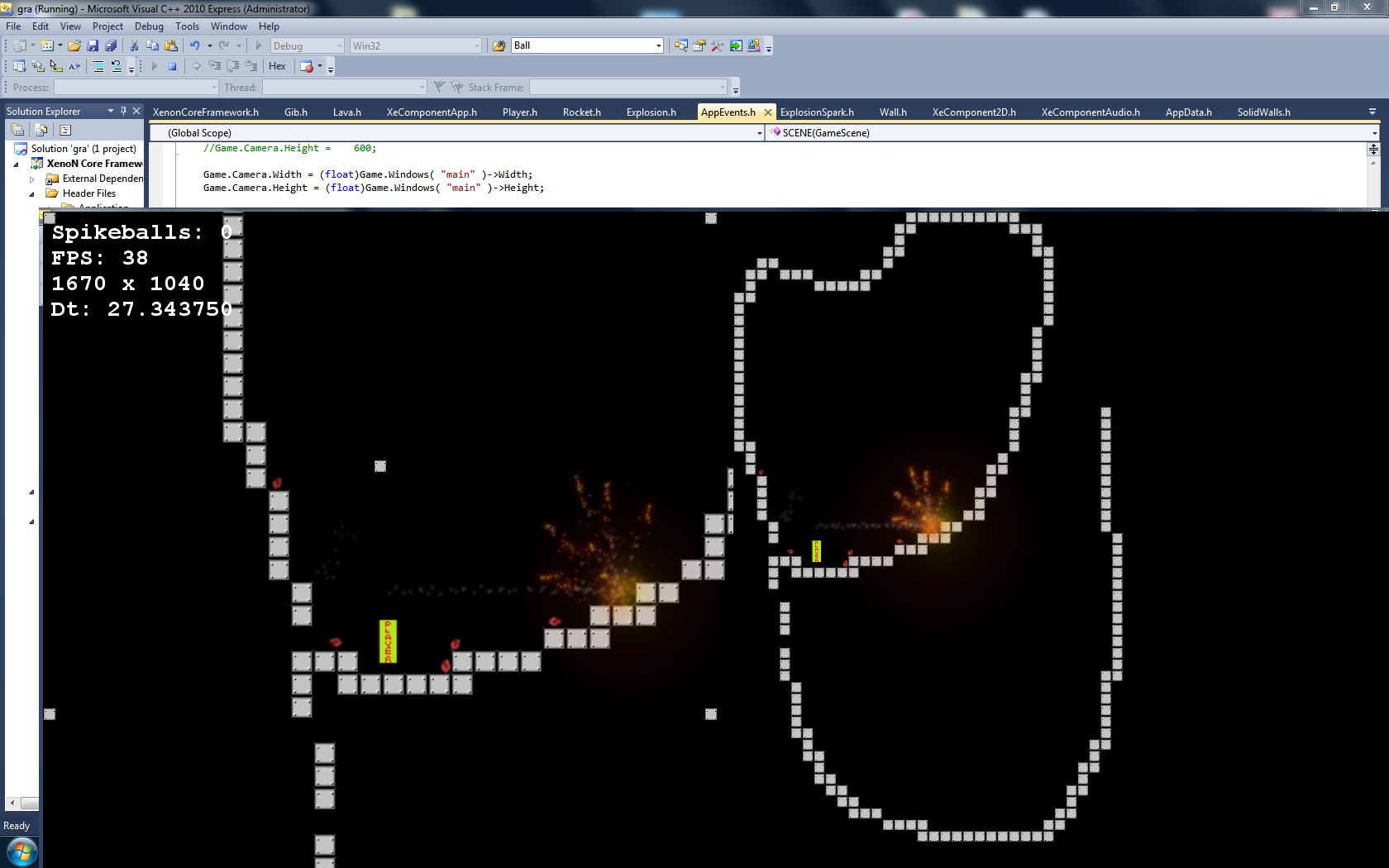This screenshot has width=1389, height=868.
Task: Toggle Show All Files in Solution Explorer
Action: point(41,130)
